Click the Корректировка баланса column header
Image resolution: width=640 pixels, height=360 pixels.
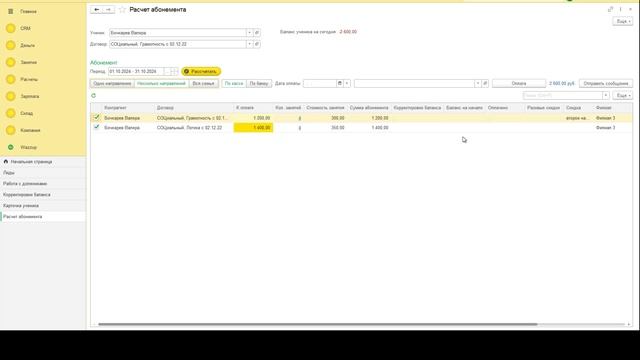pyautogui.click(x=417, y=108)
